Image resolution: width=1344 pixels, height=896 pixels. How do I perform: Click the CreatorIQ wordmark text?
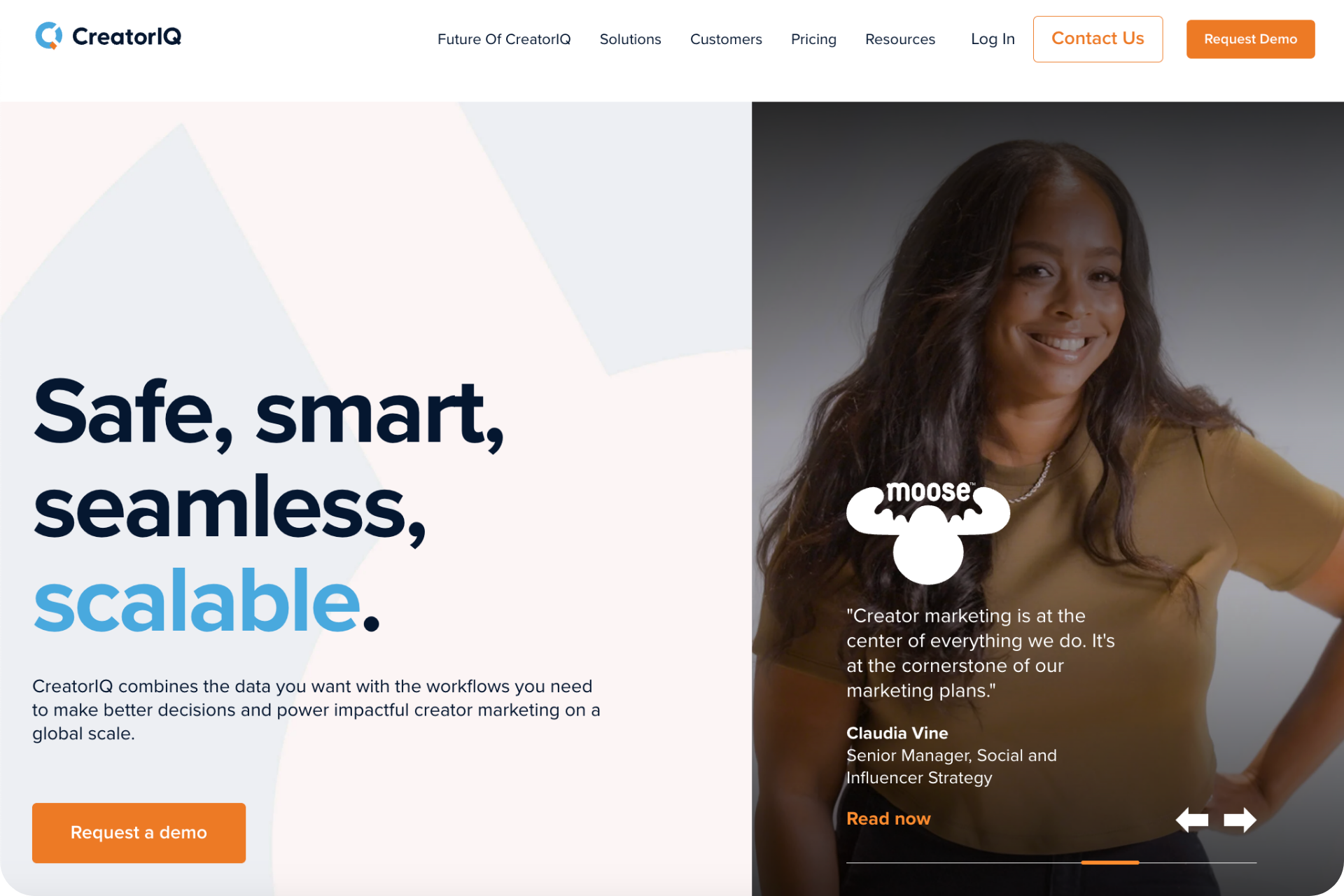click(x=127, y=36)
